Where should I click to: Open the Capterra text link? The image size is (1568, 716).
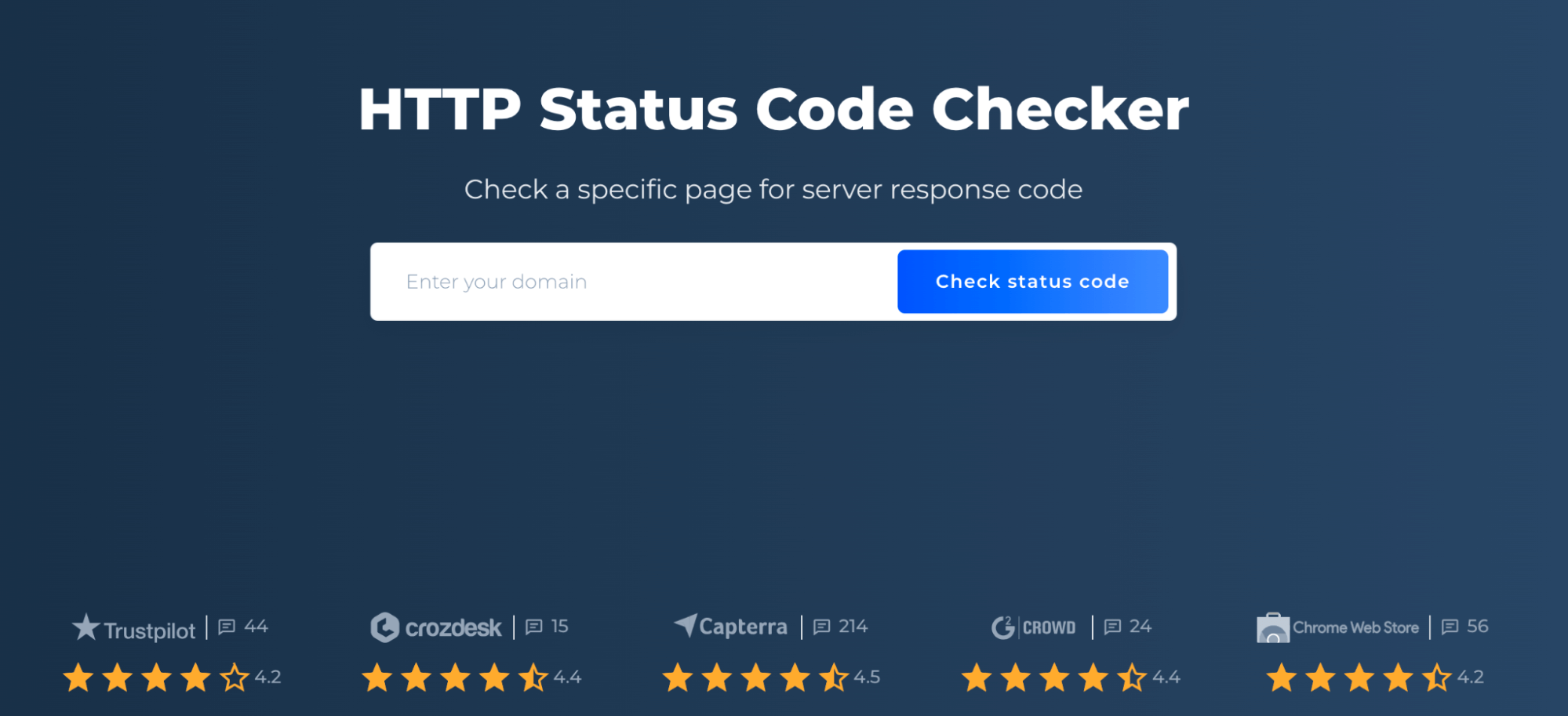pyautogui.click(x=743, y=627)
